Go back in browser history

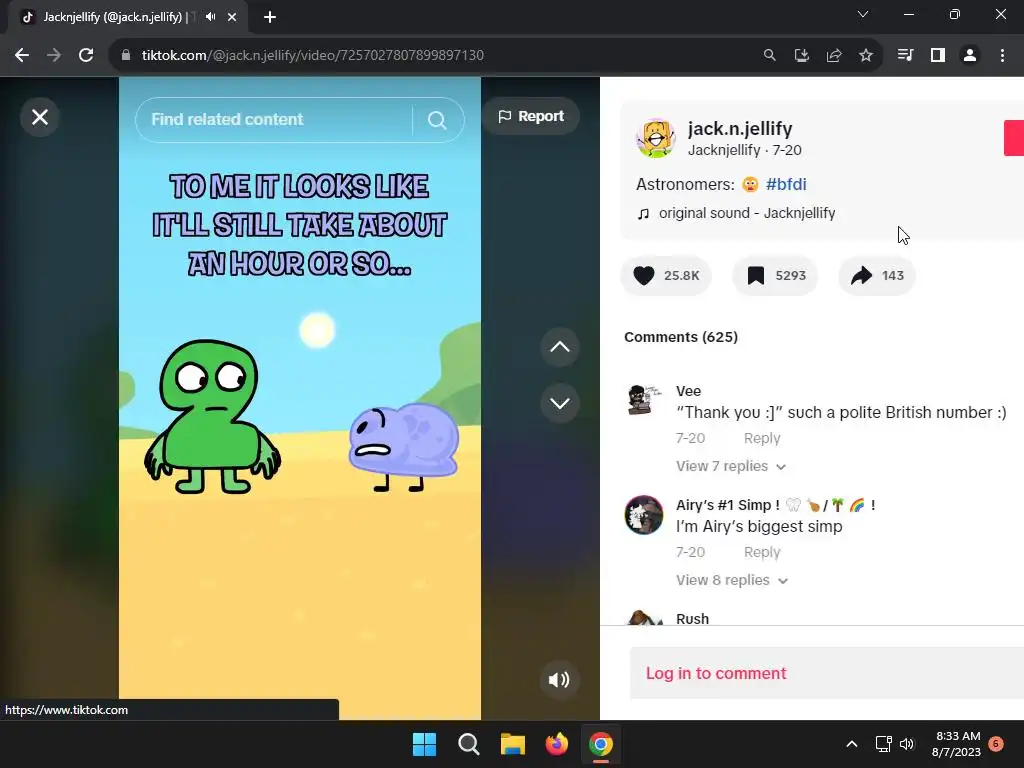22,56
